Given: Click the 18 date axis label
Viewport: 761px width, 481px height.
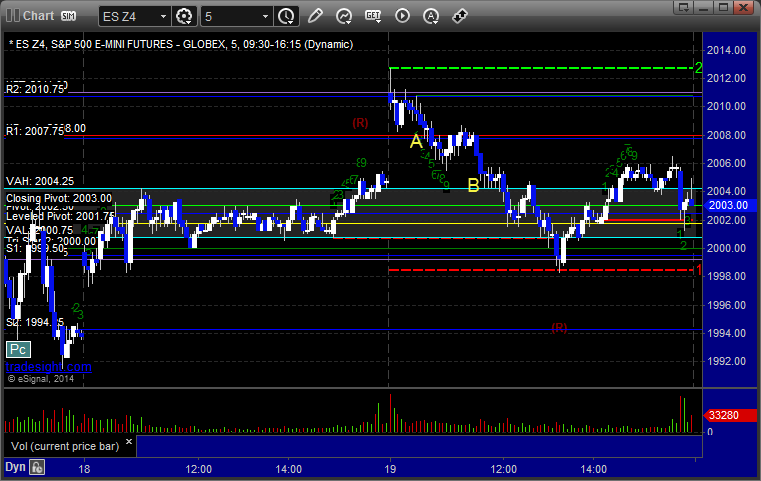Looking at the screenshot, I should coord(84,469).
